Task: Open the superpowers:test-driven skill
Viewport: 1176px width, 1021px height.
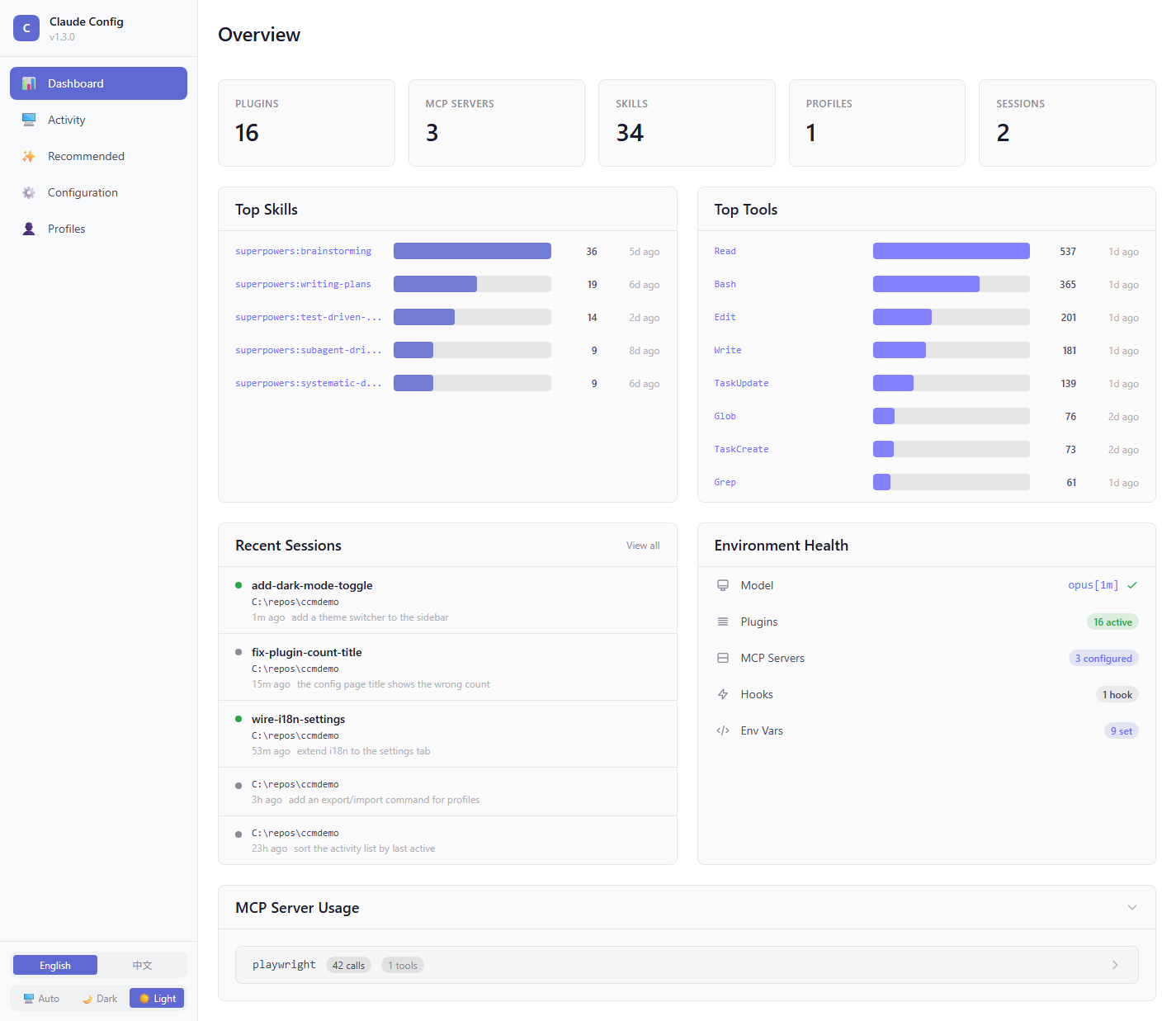Action: [309, 317]
